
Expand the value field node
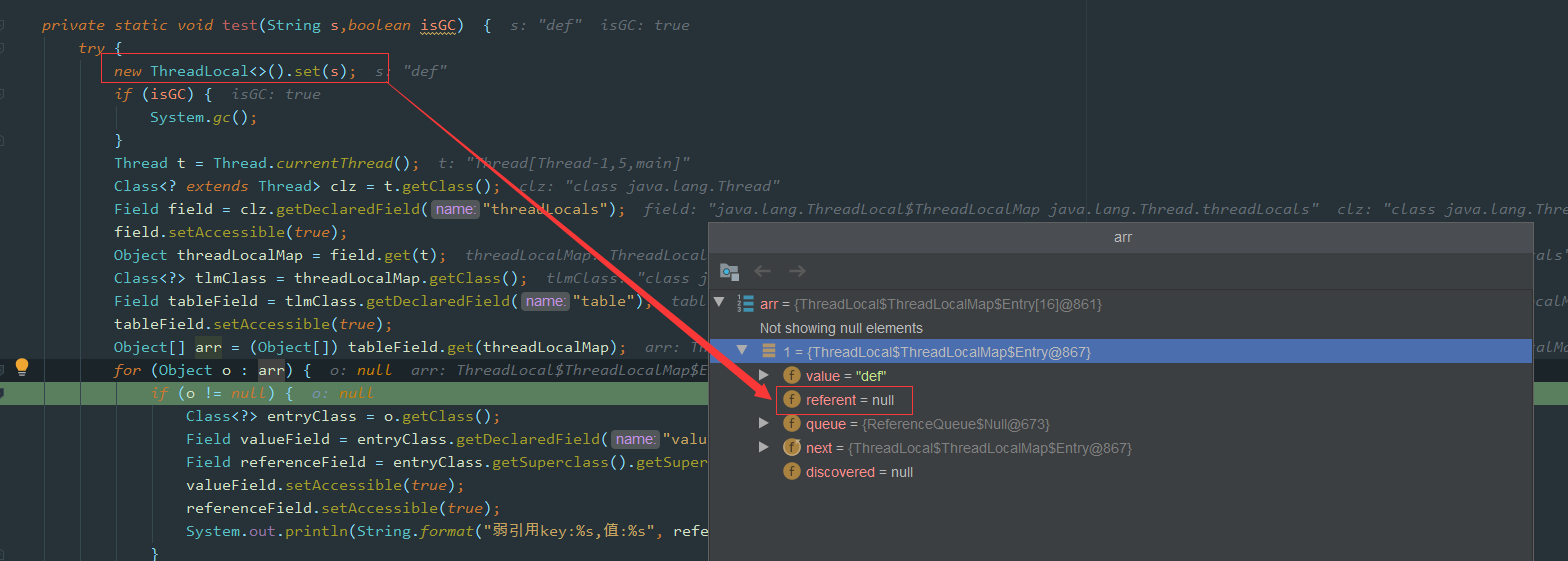tap(764, 376)
